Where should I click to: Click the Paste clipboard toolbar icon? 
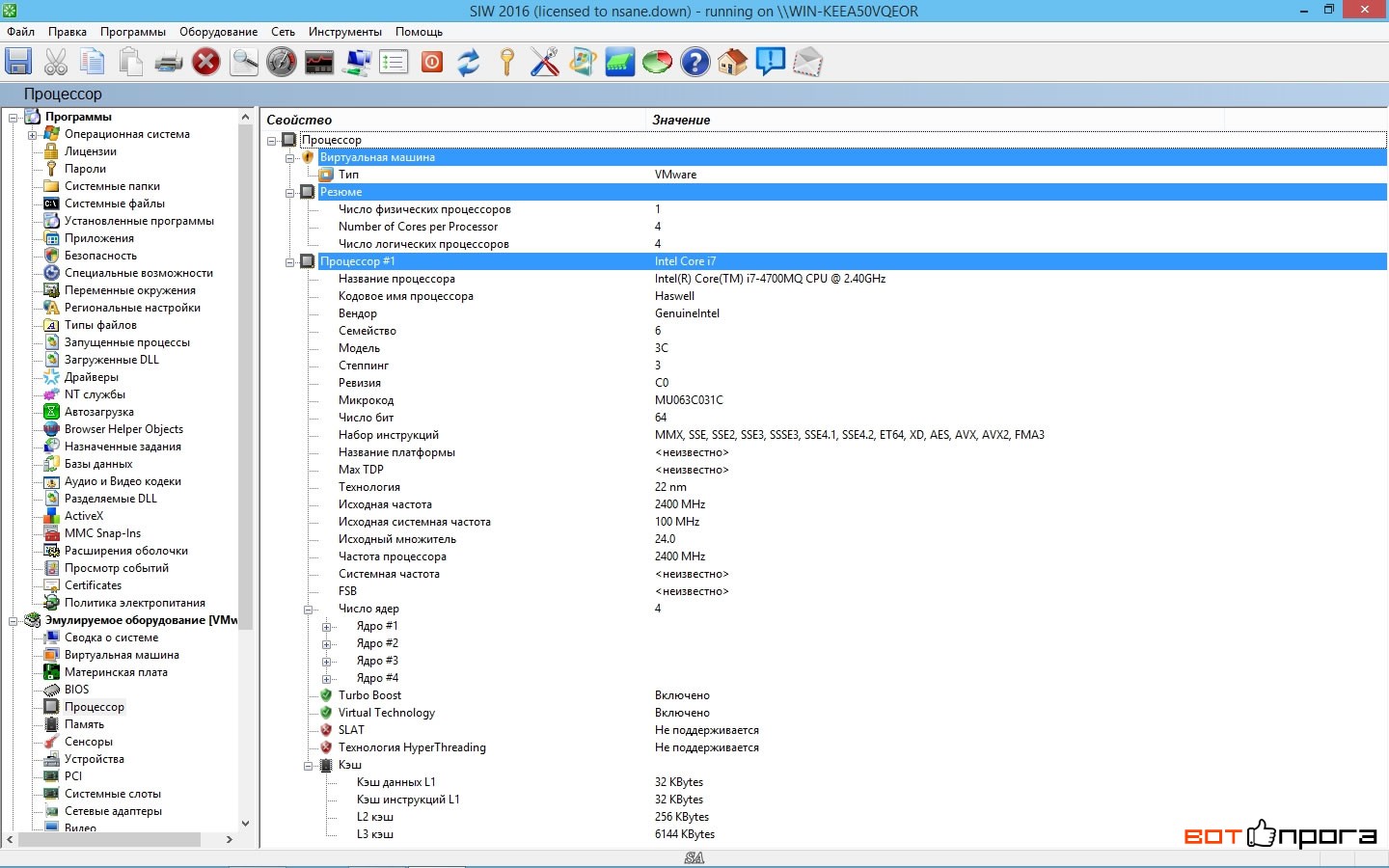point(130,62)
